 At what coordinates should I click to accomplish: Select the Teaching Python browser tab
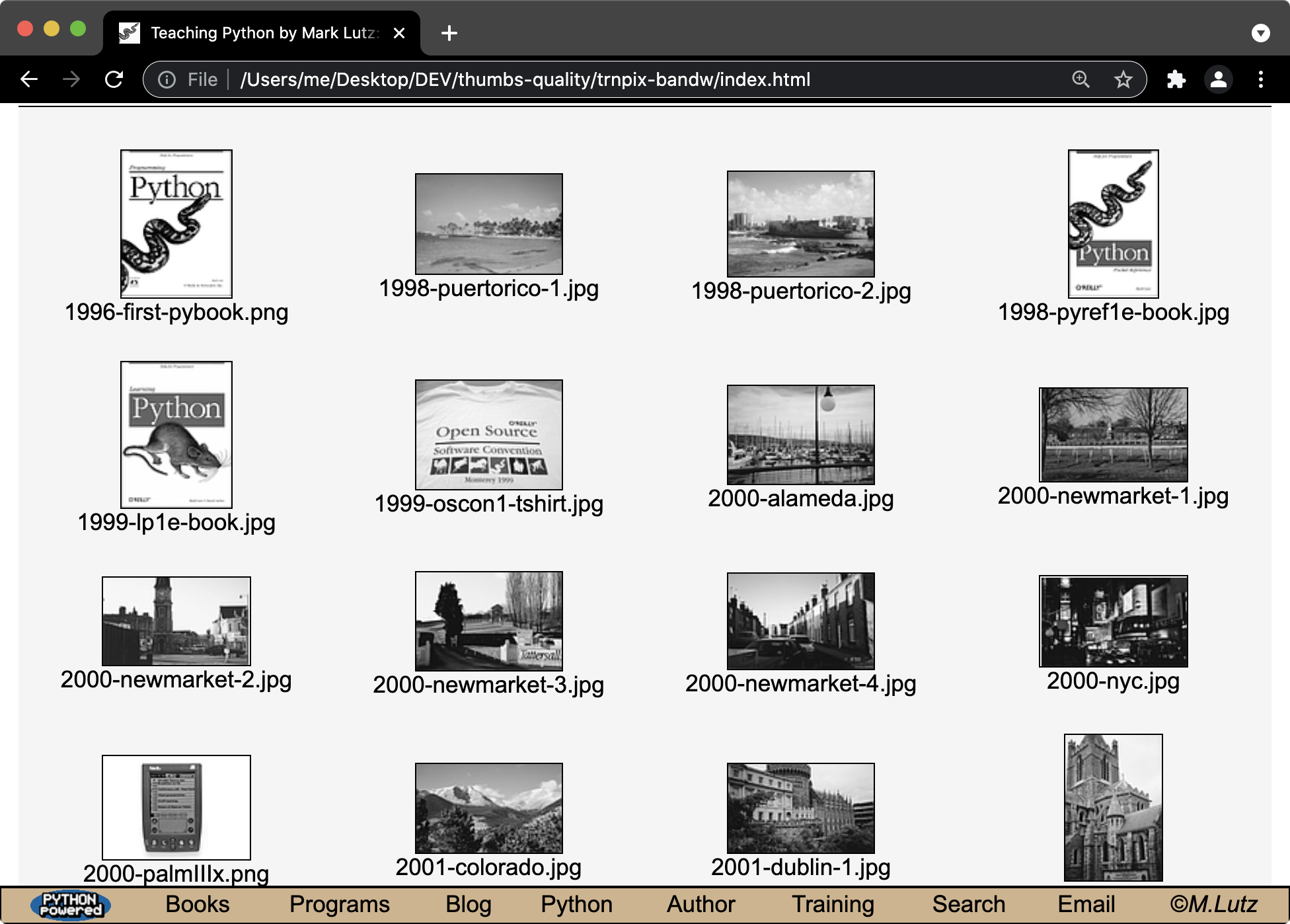pos(263,33)
